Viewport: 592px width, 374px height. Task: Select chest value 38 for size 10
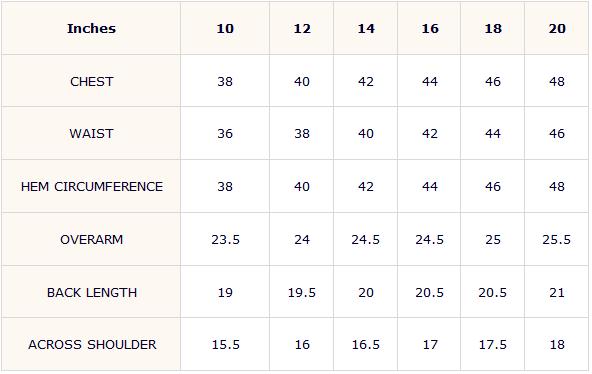(x=225, y=82)
